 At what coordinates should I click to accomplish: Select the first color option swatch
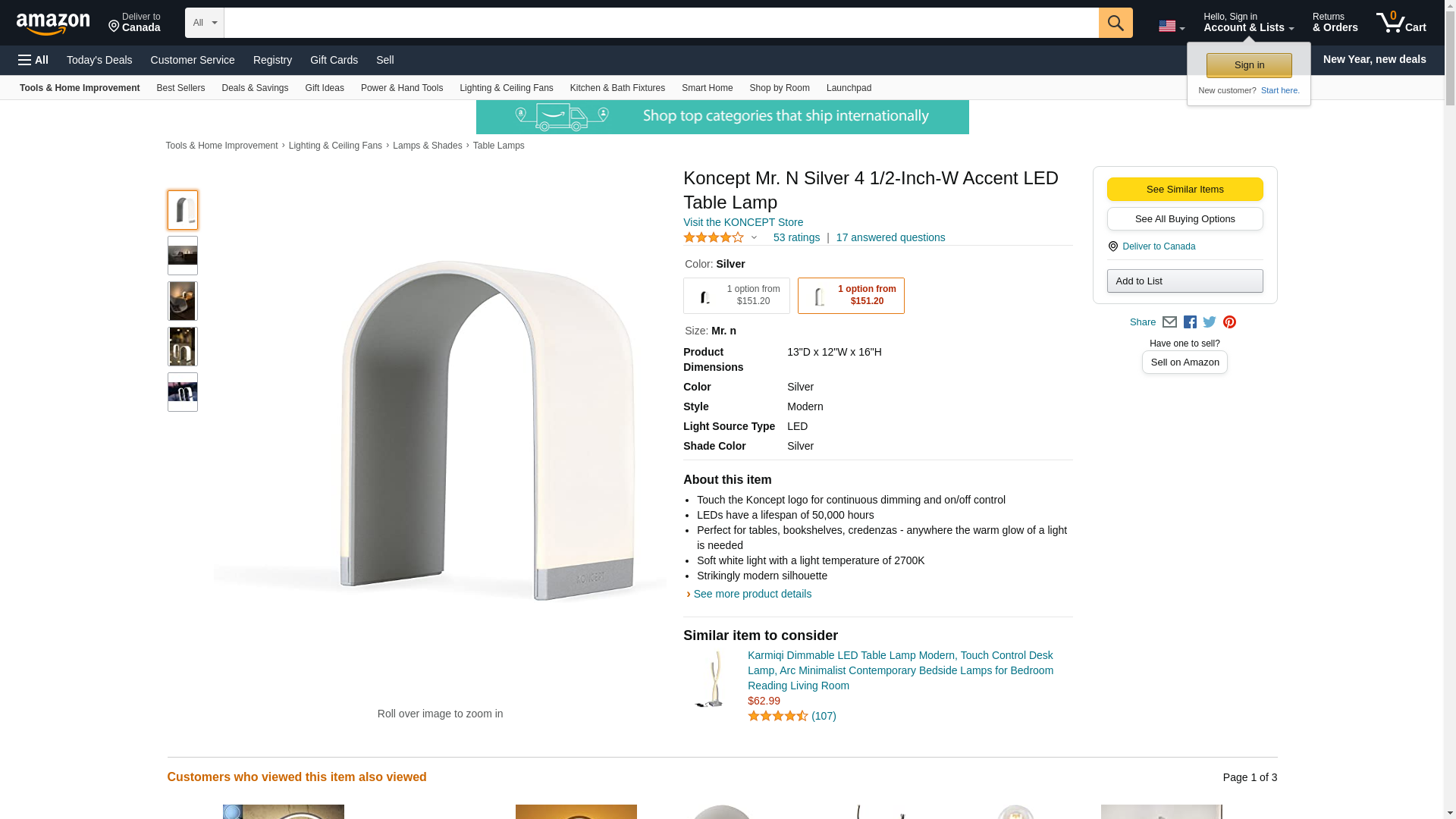(x=736, y=296)
